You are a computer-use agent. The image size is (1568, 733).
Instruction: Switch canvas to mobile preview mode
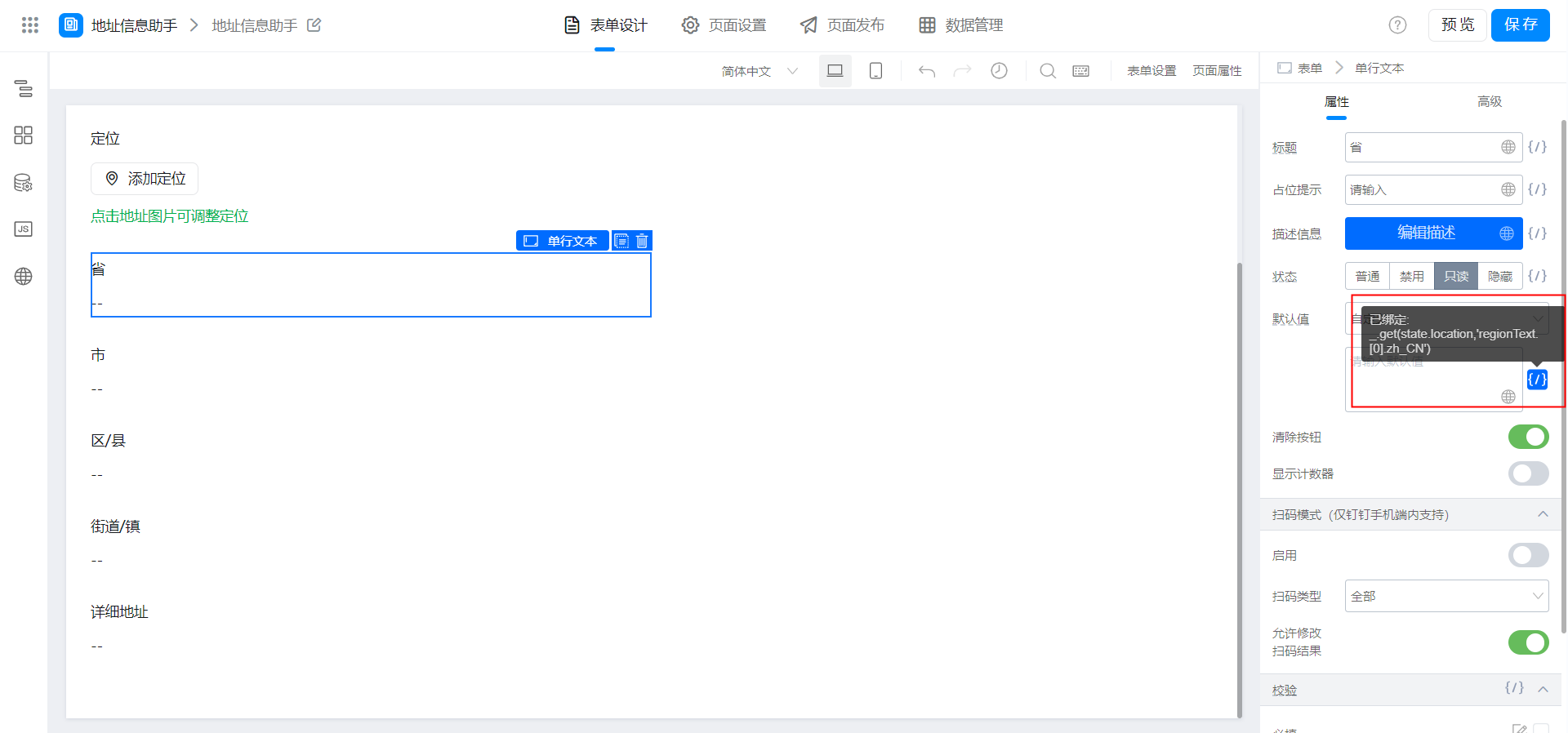click(x=875, y=71)
